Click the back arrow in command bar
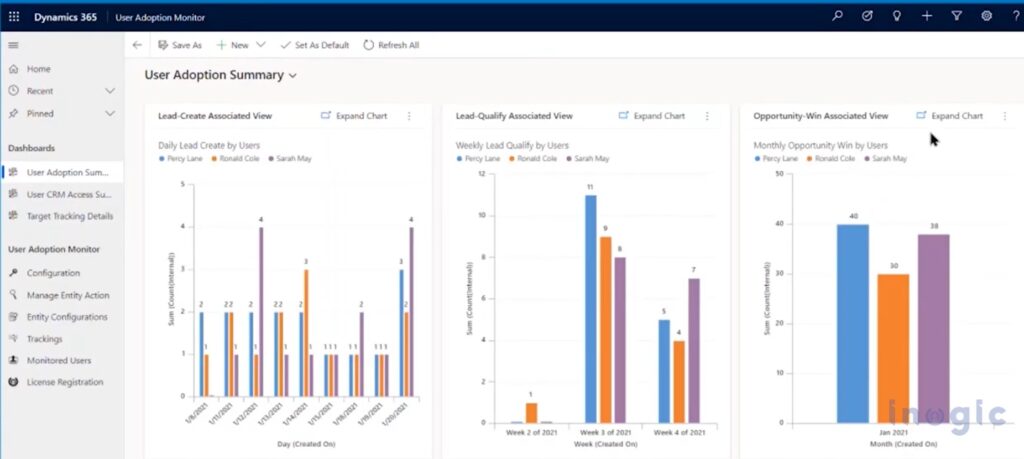This screenshot has width=1024, height=459. click(x=137, y=45)
